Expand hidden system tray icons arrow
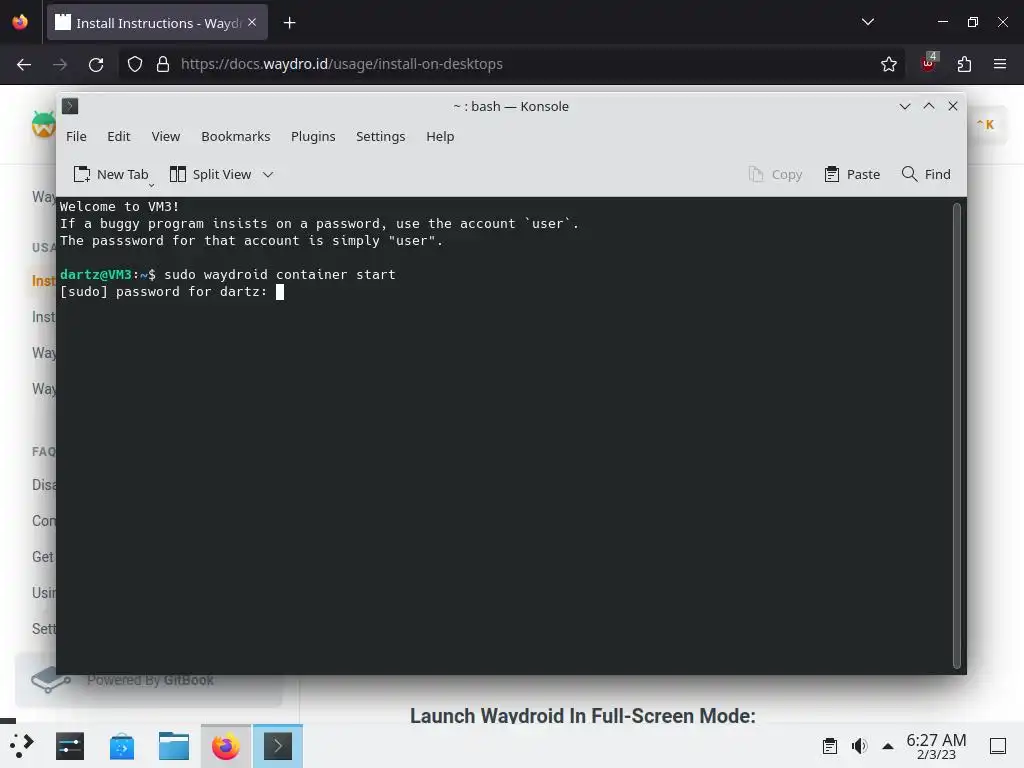The width and height of the screenshot is (1024, 768). (x=888, y=746)
